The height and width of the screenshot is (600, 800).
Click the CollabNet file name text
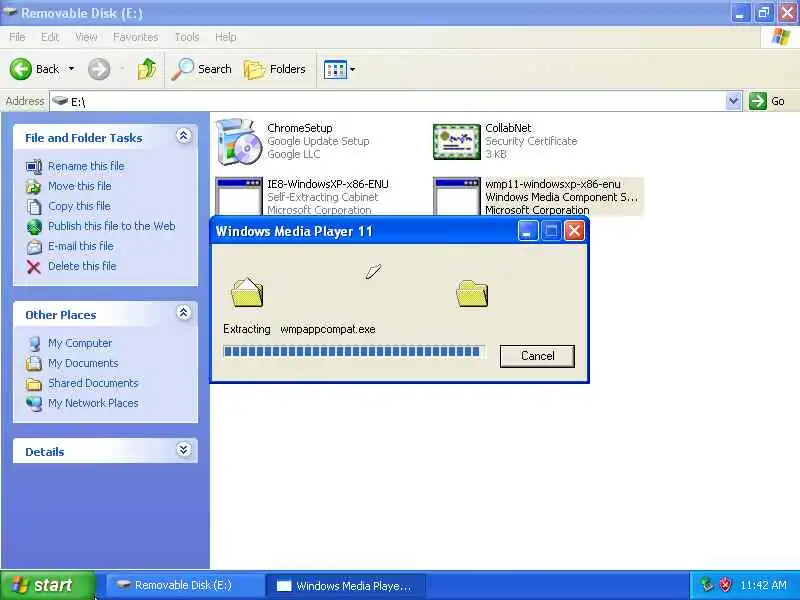click(x=508, y=128)
